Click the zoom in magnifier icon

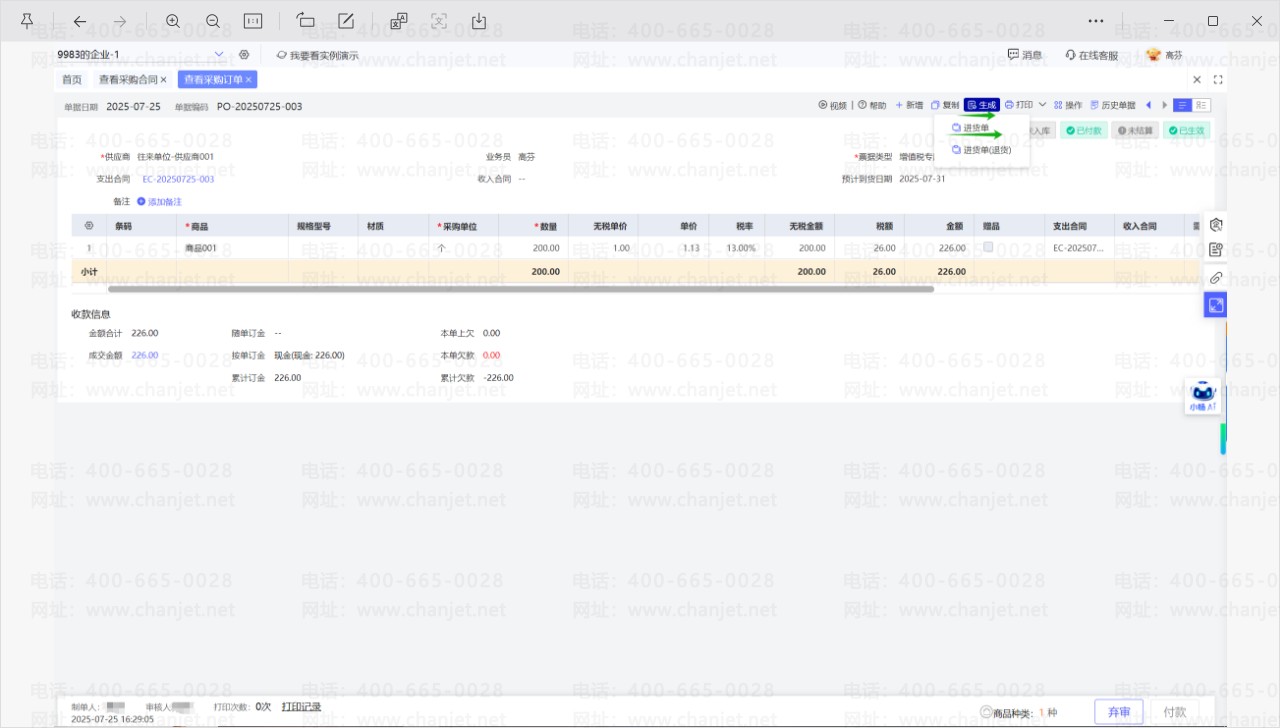point(173,21)
